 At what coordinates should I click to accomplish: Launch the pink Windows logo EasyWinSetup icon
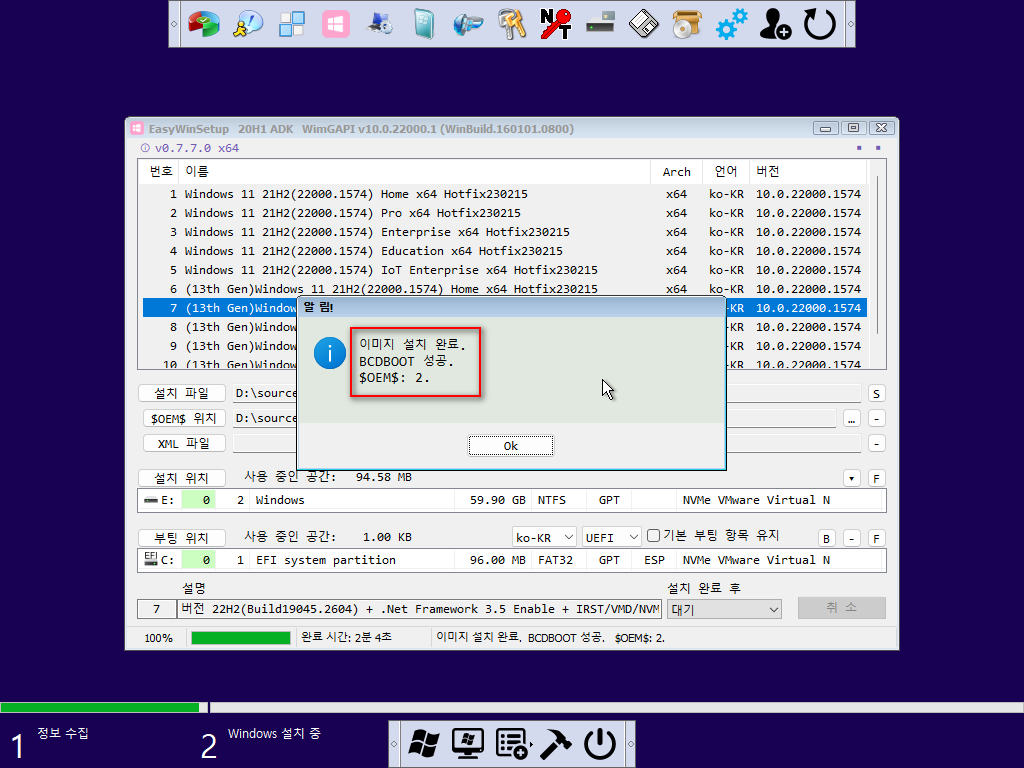click(336, 24)
